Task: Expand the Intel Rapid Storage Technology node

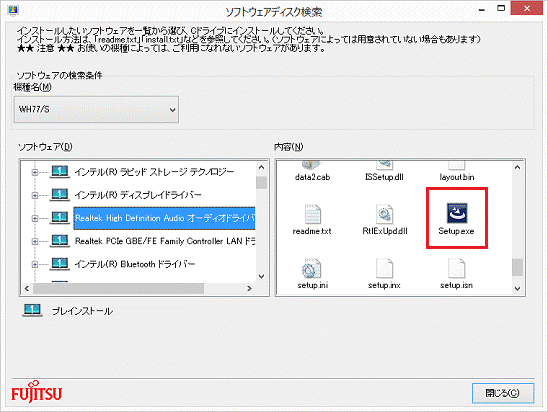Action: (x=35, y=172)
